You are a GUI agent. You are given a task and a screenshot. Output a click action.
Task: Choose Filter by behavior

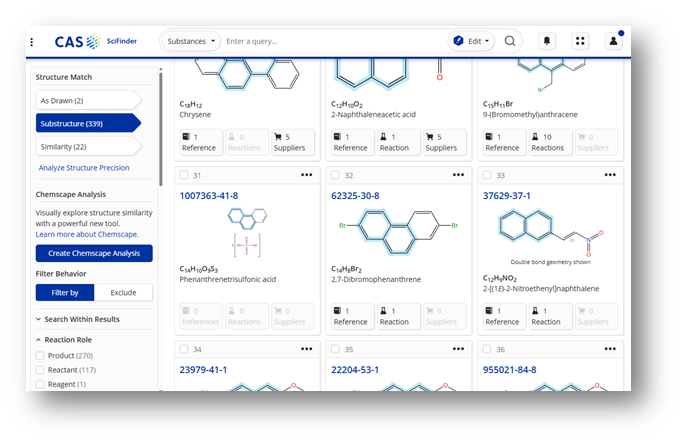[65, 293]
